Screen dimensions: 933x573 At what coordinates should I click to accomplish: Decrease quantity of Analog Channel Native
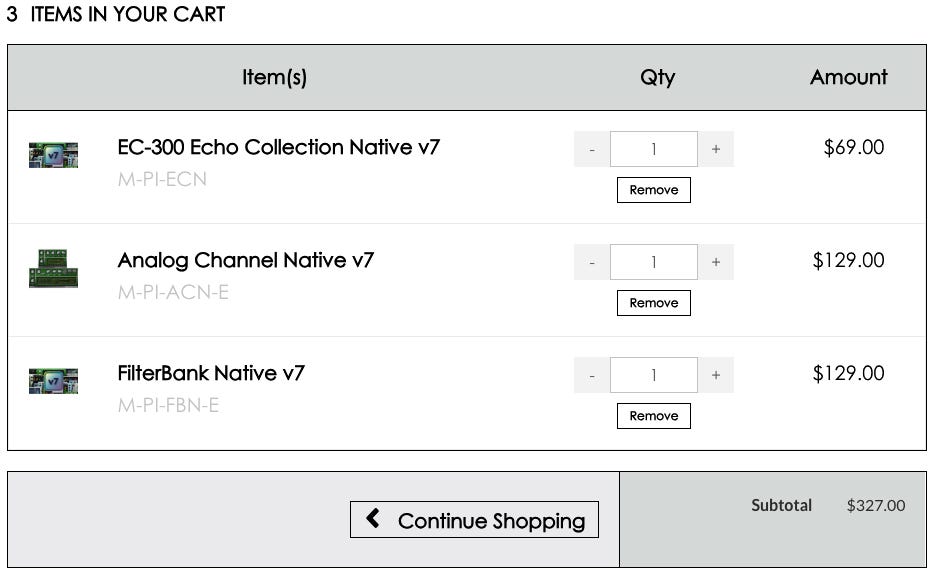[x=592, y=262]
